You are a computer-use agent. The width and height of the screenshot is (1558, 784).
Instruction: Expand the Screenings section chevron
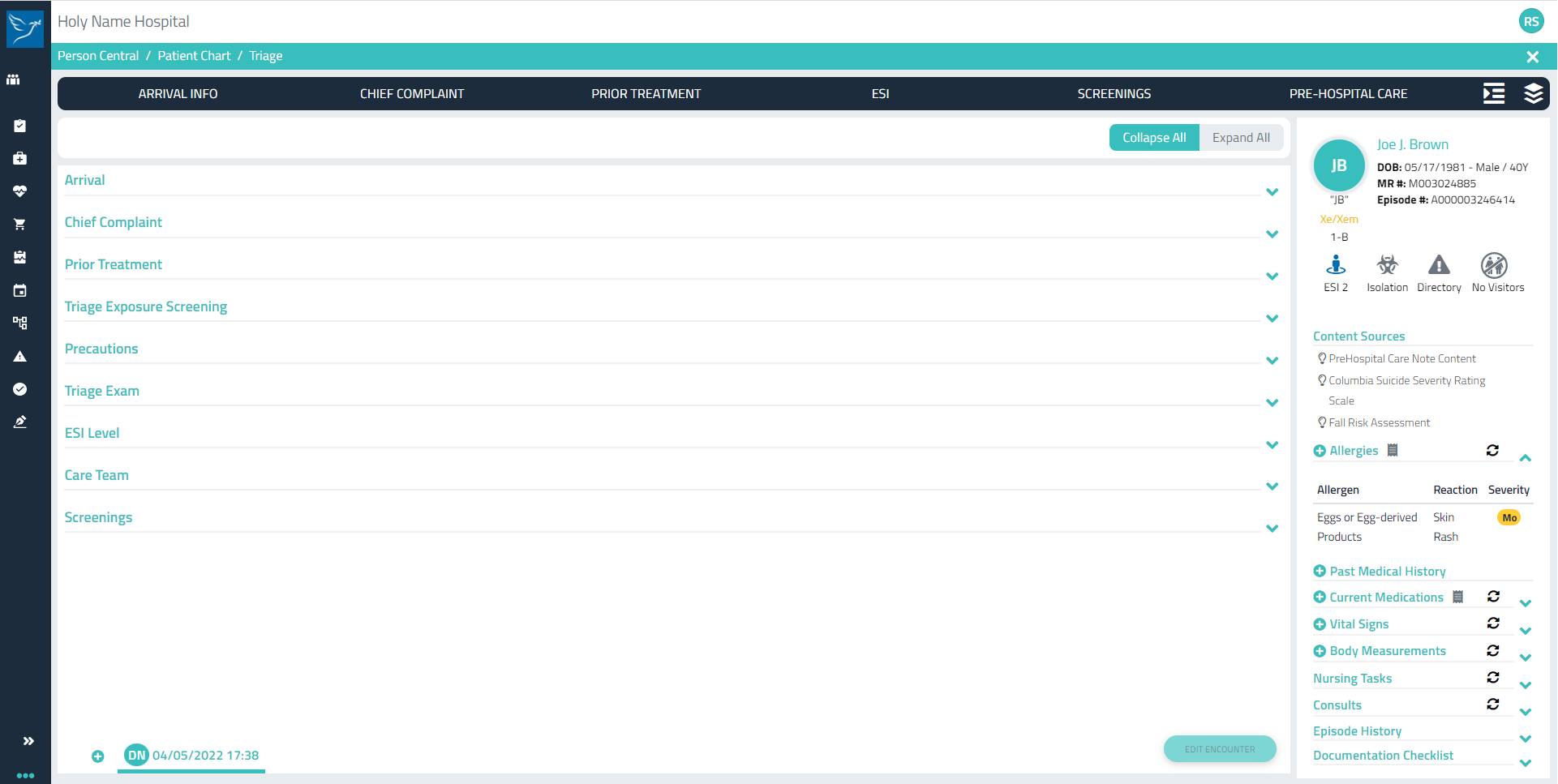tap(1272, 529)
